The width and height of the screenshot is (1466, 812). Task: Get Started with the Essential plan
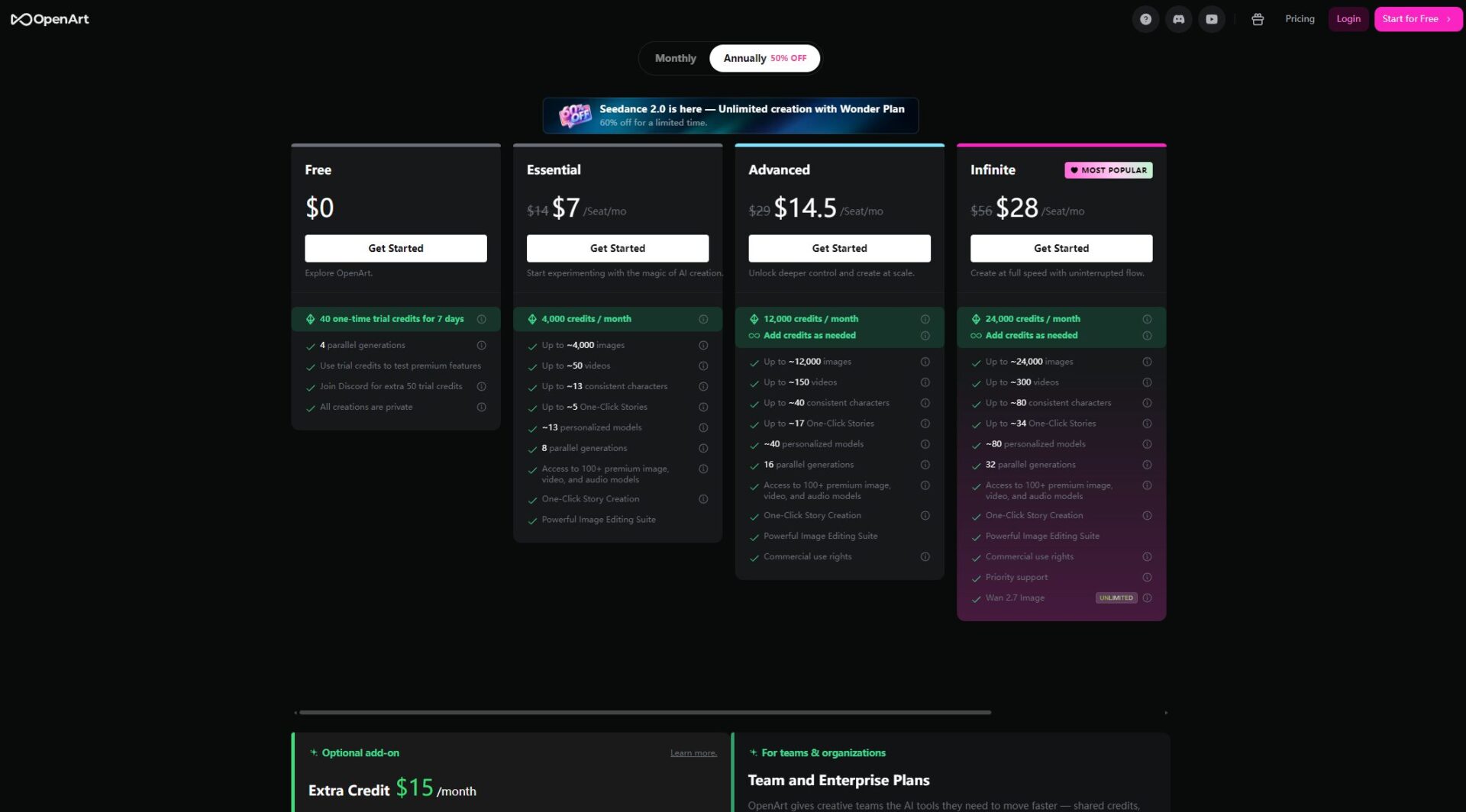(617, 248)
